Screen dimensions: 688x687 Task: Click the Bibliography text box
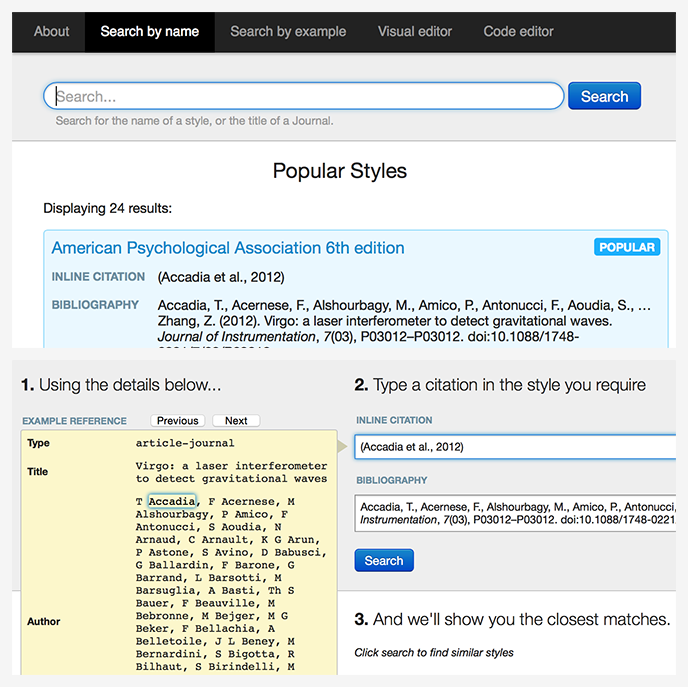pyautogui.click(x=515, y=513)
